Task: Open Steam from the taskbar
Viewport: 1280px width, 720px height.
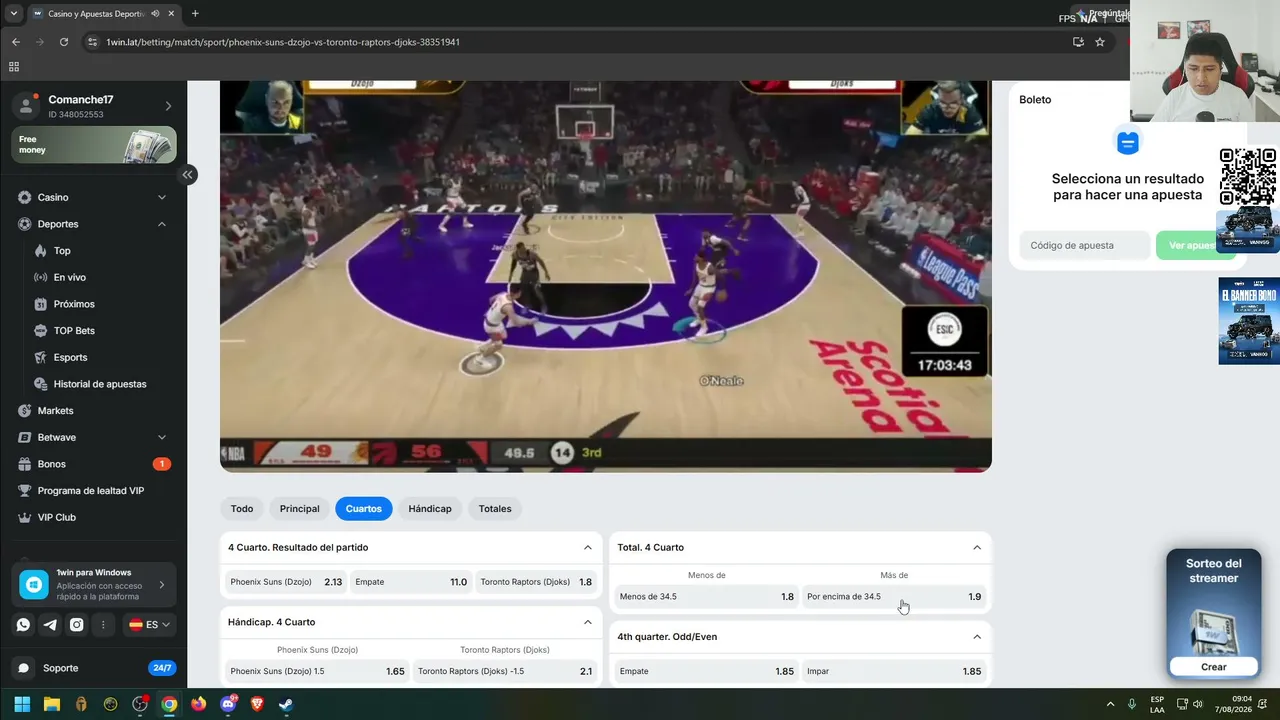Action: point(286,704)
